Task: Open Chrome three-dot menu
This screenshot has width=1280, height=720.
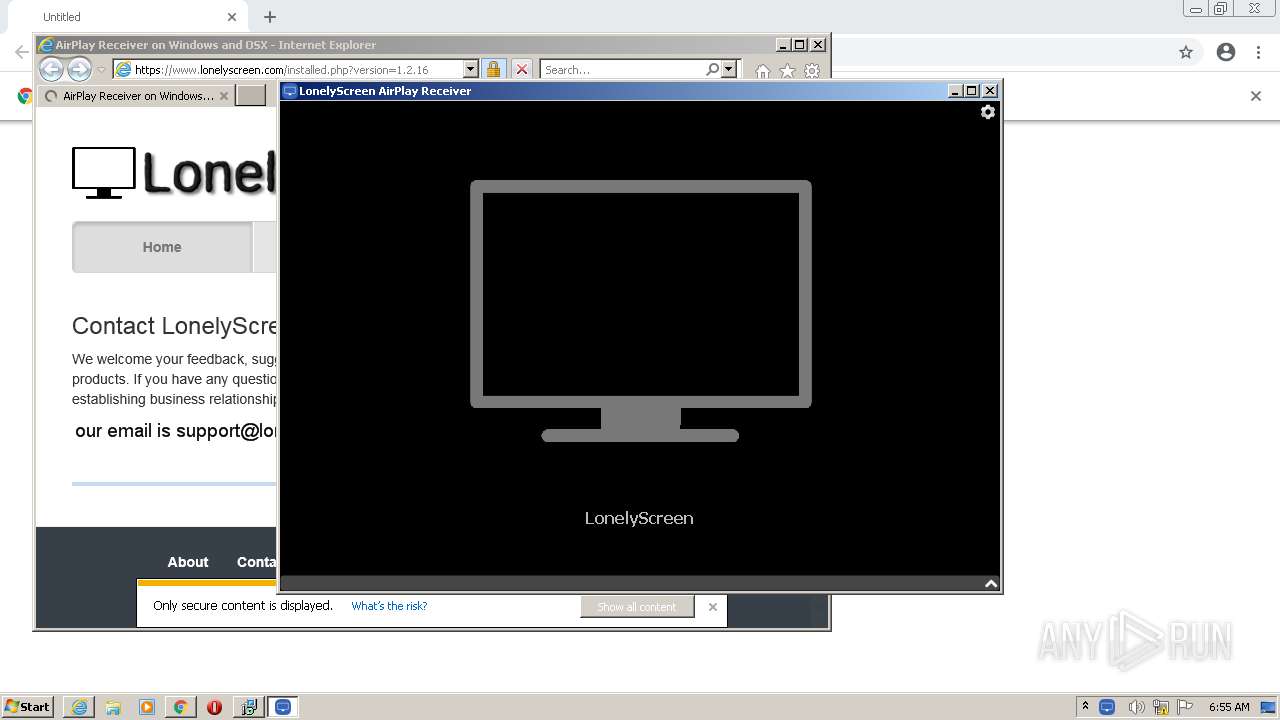Action: click(x=1258, y=52)
